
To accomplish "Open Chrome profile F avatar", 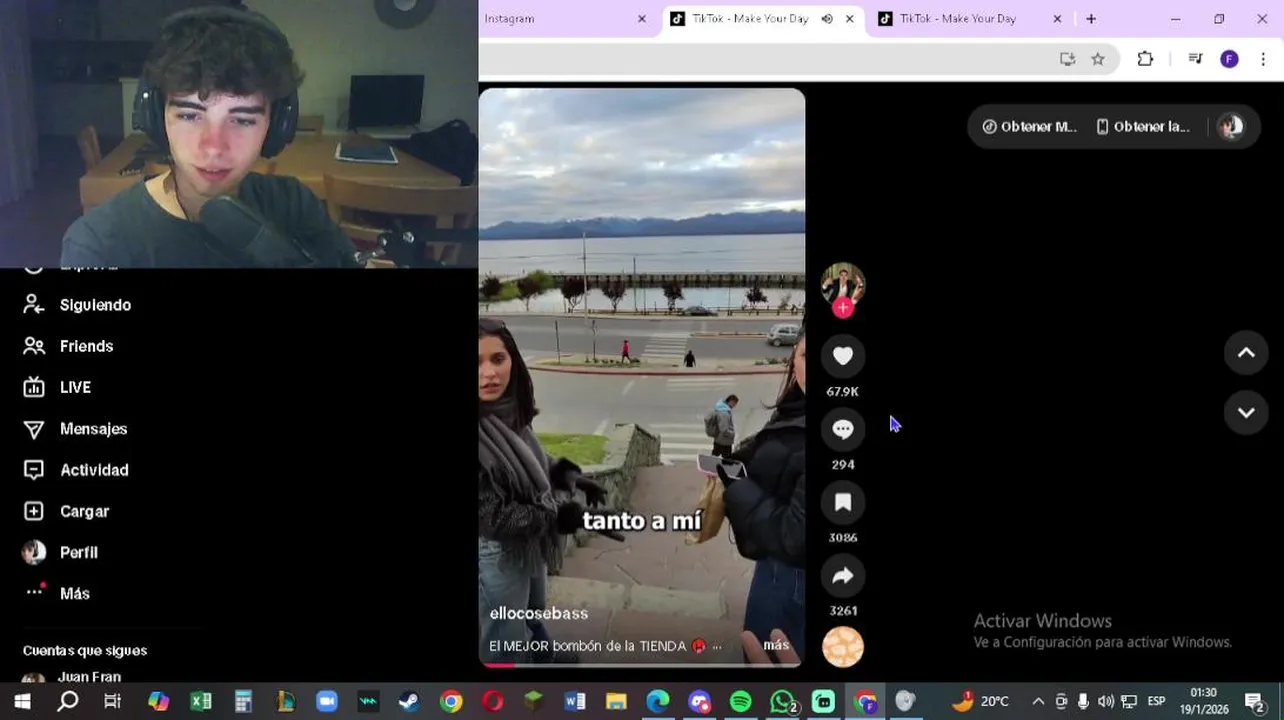I will [1229, 59].
